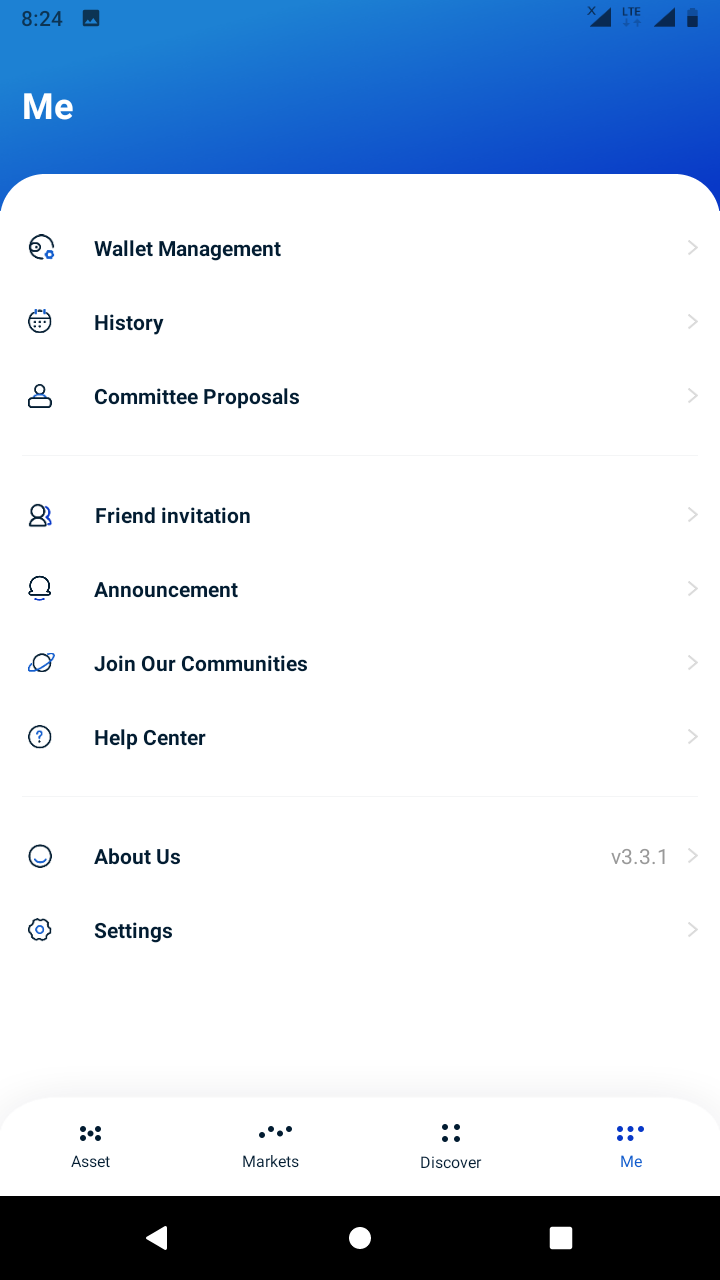This screenshot has width=720, height=1280.
Task: Open Committee Proposals label
Action: tap(197, 397)
